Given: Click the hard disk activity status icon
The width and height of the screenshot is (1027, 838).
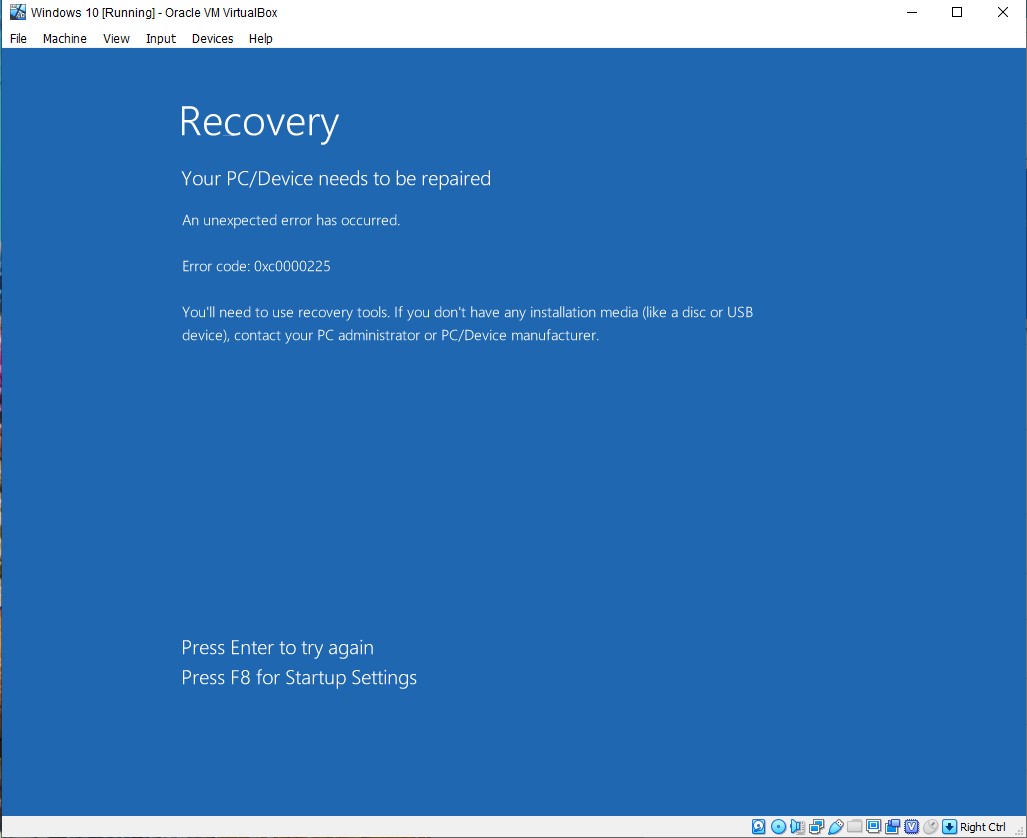Looking at the screenshot, I should click(x=758, y=827).
